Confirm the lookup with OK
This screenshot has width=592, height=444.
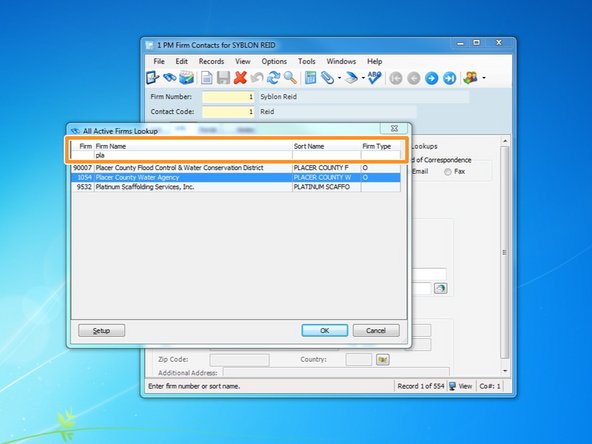325,330
